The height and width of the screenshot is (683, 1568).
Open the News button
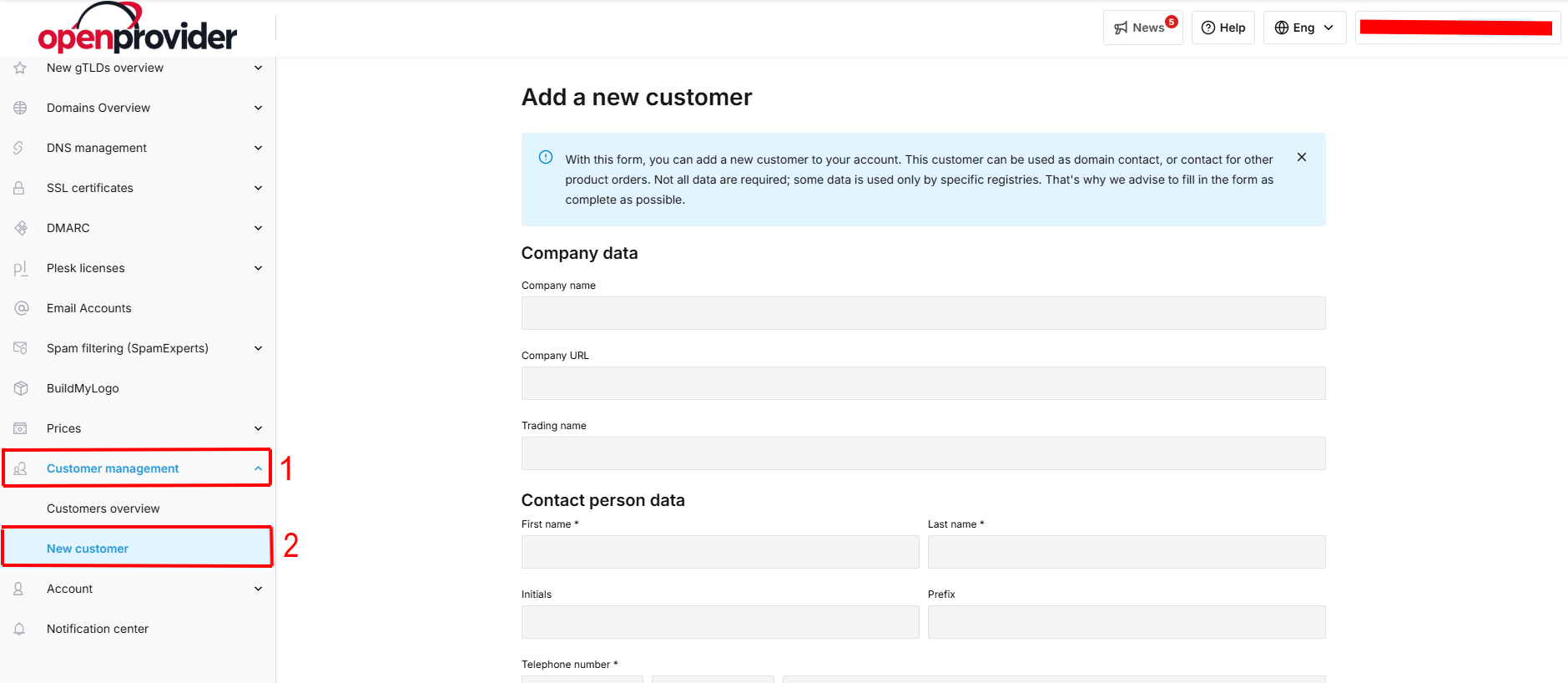pyautogui.click(x=1142, y=28)
